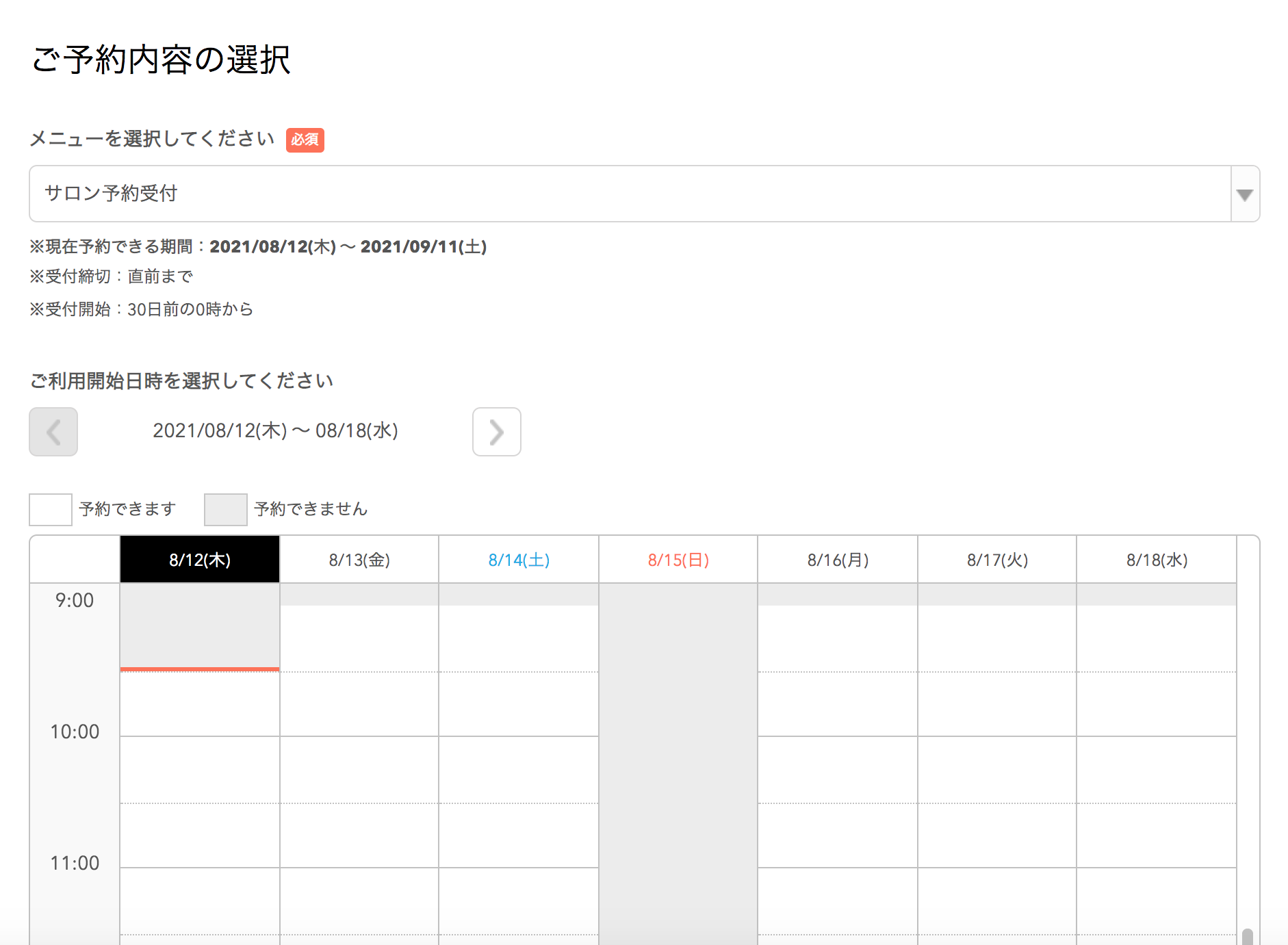Screen dimensions: 1288x945
Task: Click the gray 予約できません legend swatch
Action: pos(226,510)
